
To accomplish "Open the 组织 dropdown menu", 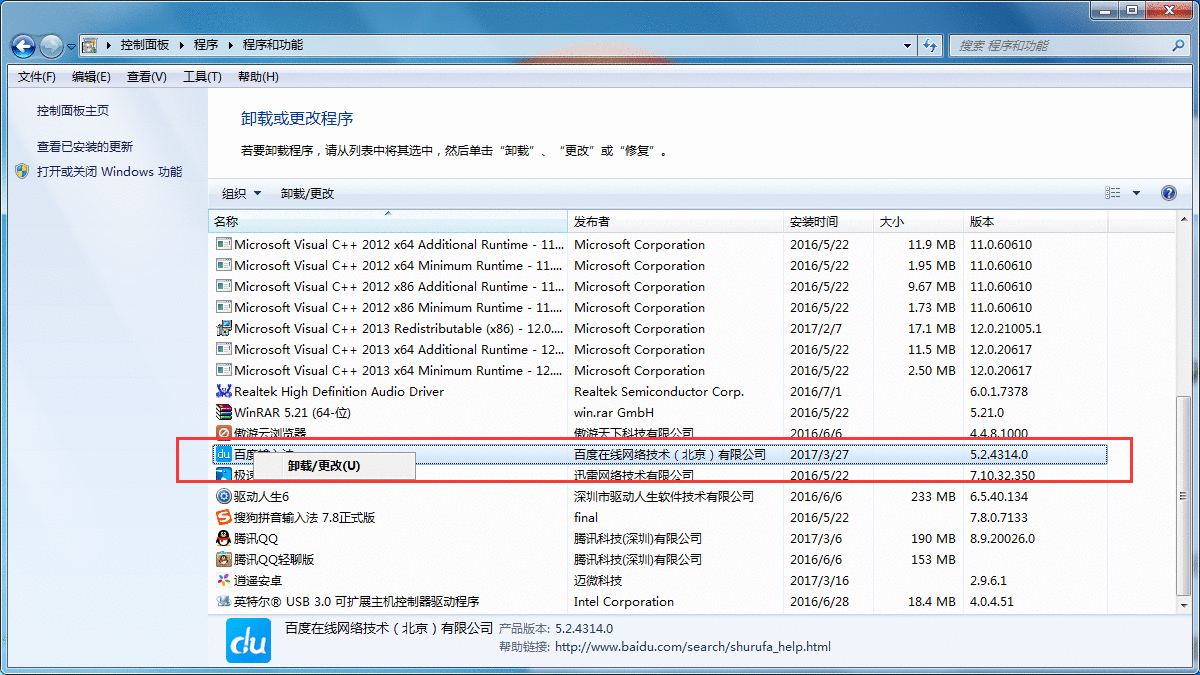I will pyautogui.click(x=240, y=192).
